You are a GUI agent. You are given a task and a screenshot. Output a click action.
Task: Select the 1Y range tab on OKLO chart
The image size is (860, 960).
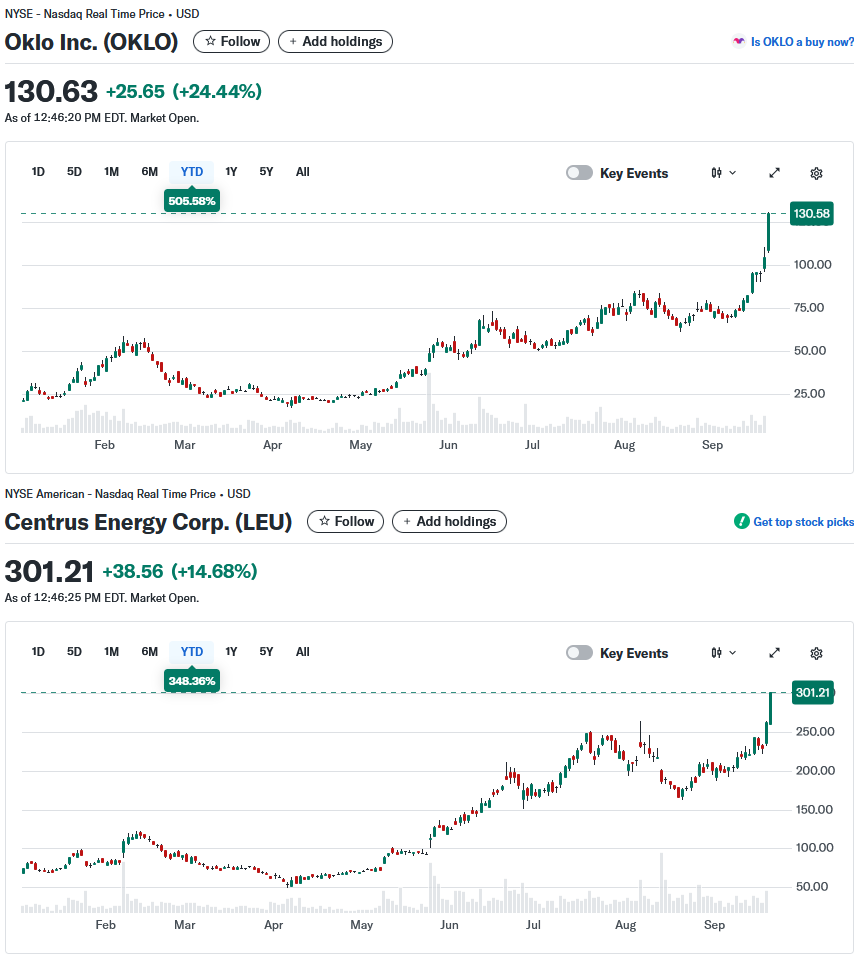tap(231, 172)
